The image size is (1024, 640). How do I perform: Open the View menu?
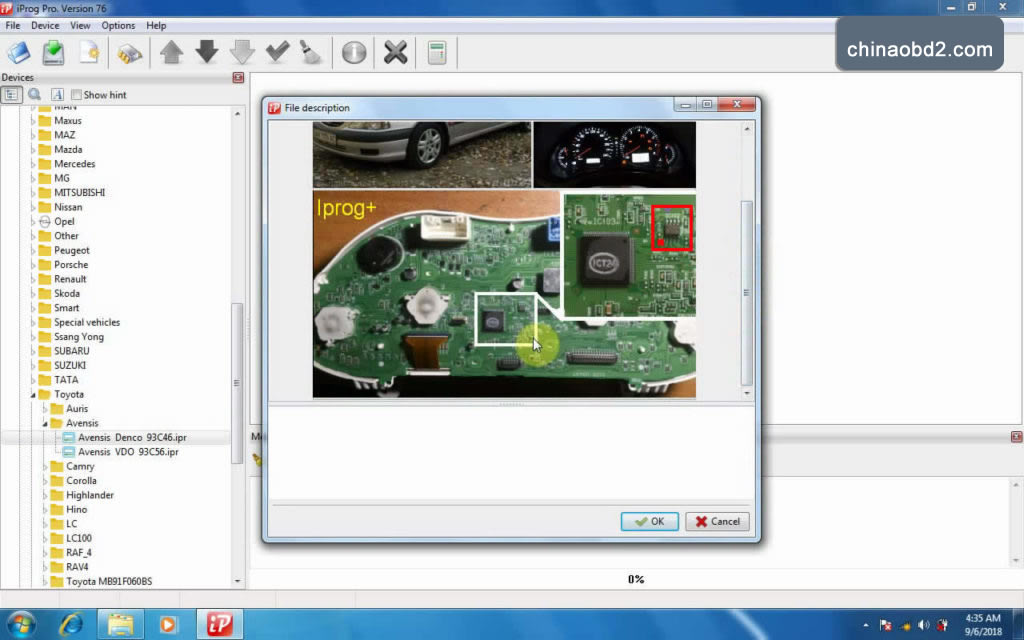pos(80,25)
